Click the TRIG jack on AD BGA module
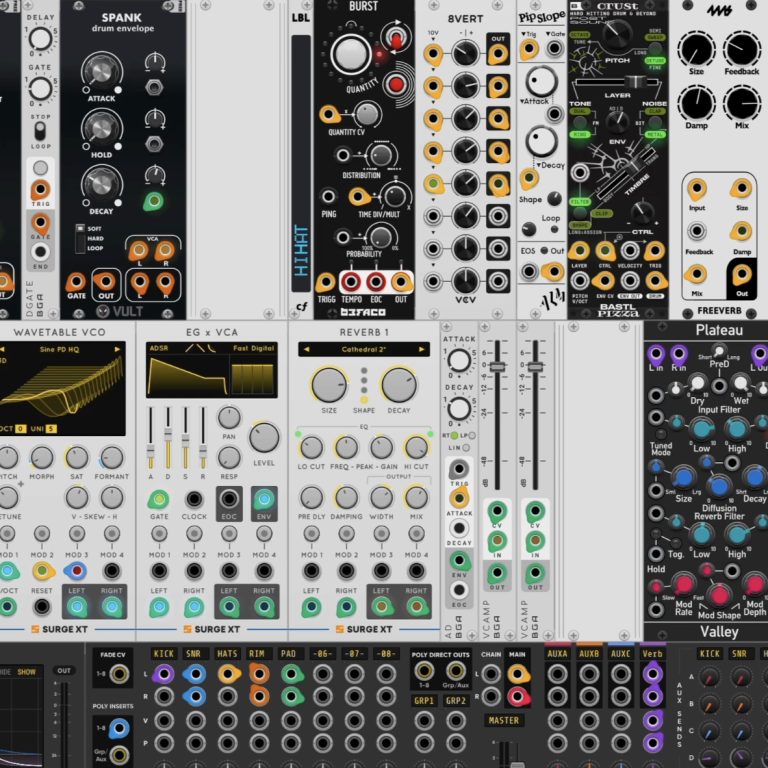768x768 pixels. [x=459, y=469]
